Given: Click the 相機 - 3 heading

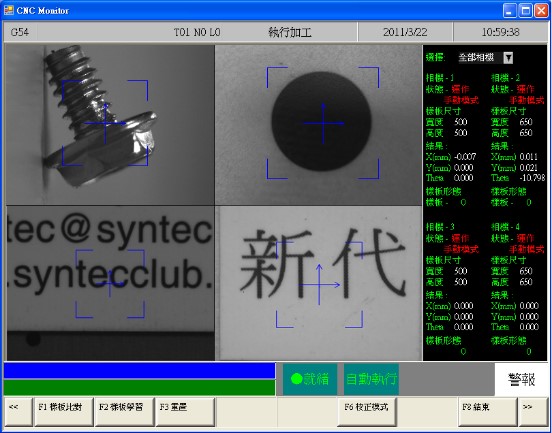Looking at the screenshot, I should click(x=440, y=226).
